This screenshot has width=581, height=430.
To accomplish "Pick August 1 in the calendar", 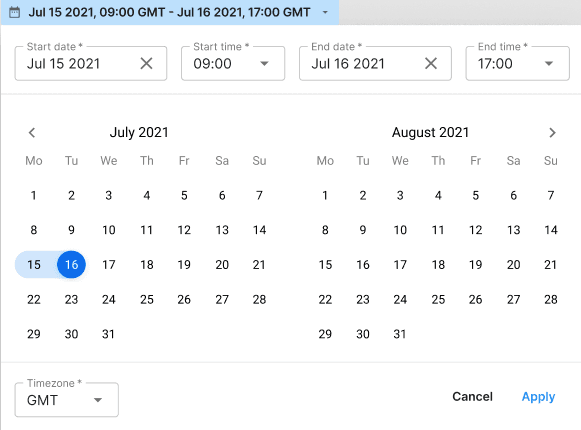I will (x=325, y=195).
